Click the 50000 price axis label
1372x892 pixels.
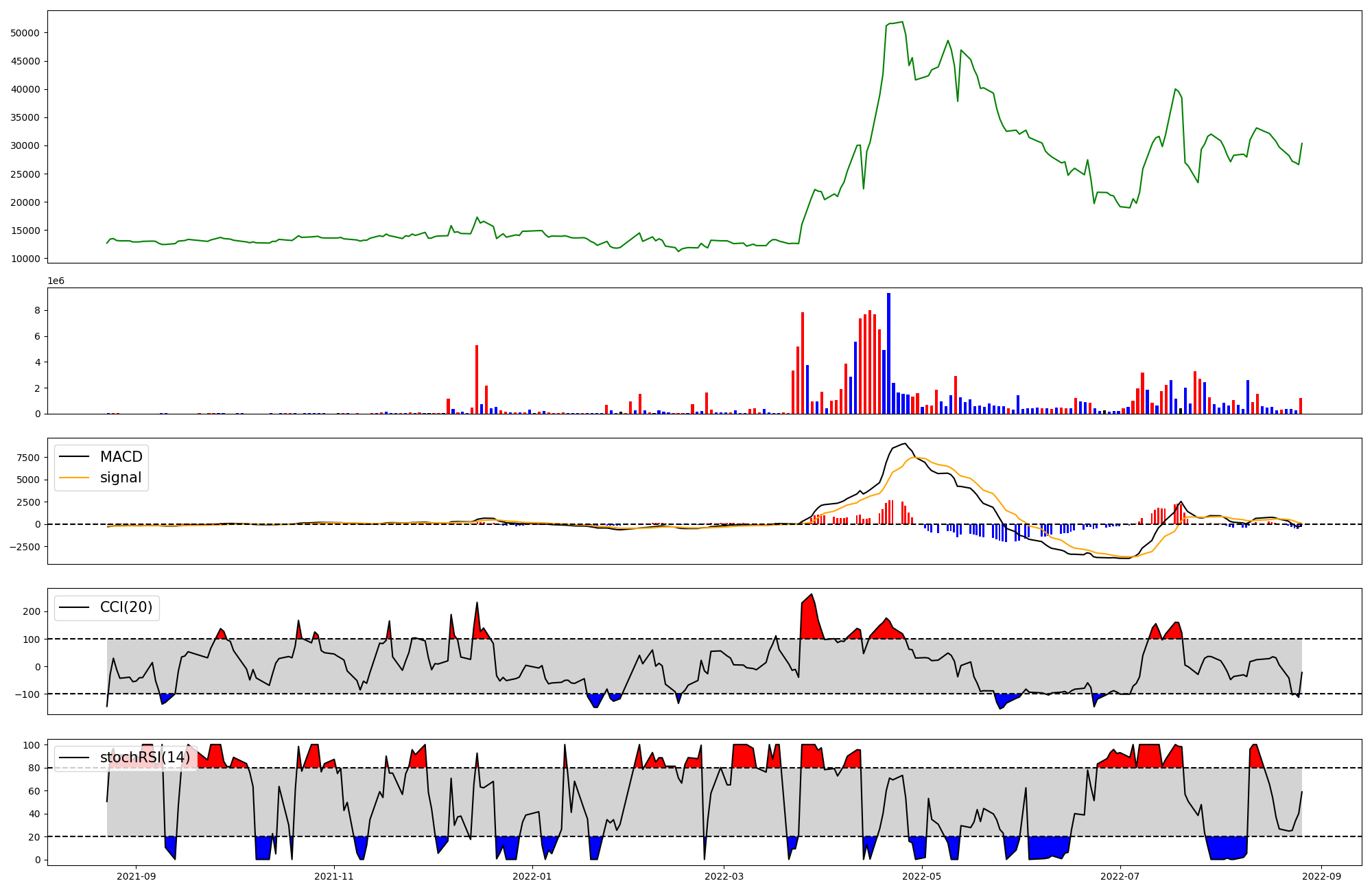(x=25, y=33)
